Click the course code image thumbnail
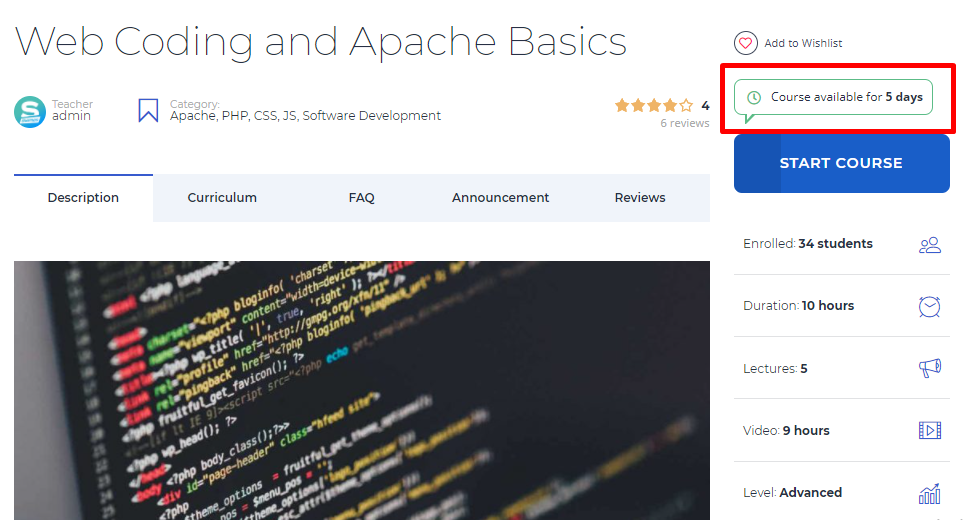The height and width of the screenshot is (520, 973). click(x=362, y=390)
